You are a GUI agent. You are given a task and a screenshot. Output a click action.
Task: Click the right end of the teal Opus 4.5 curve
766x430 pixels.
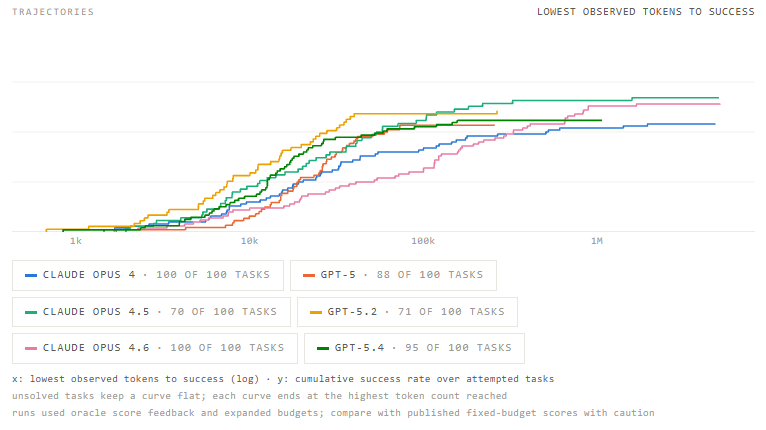point(718,98)
